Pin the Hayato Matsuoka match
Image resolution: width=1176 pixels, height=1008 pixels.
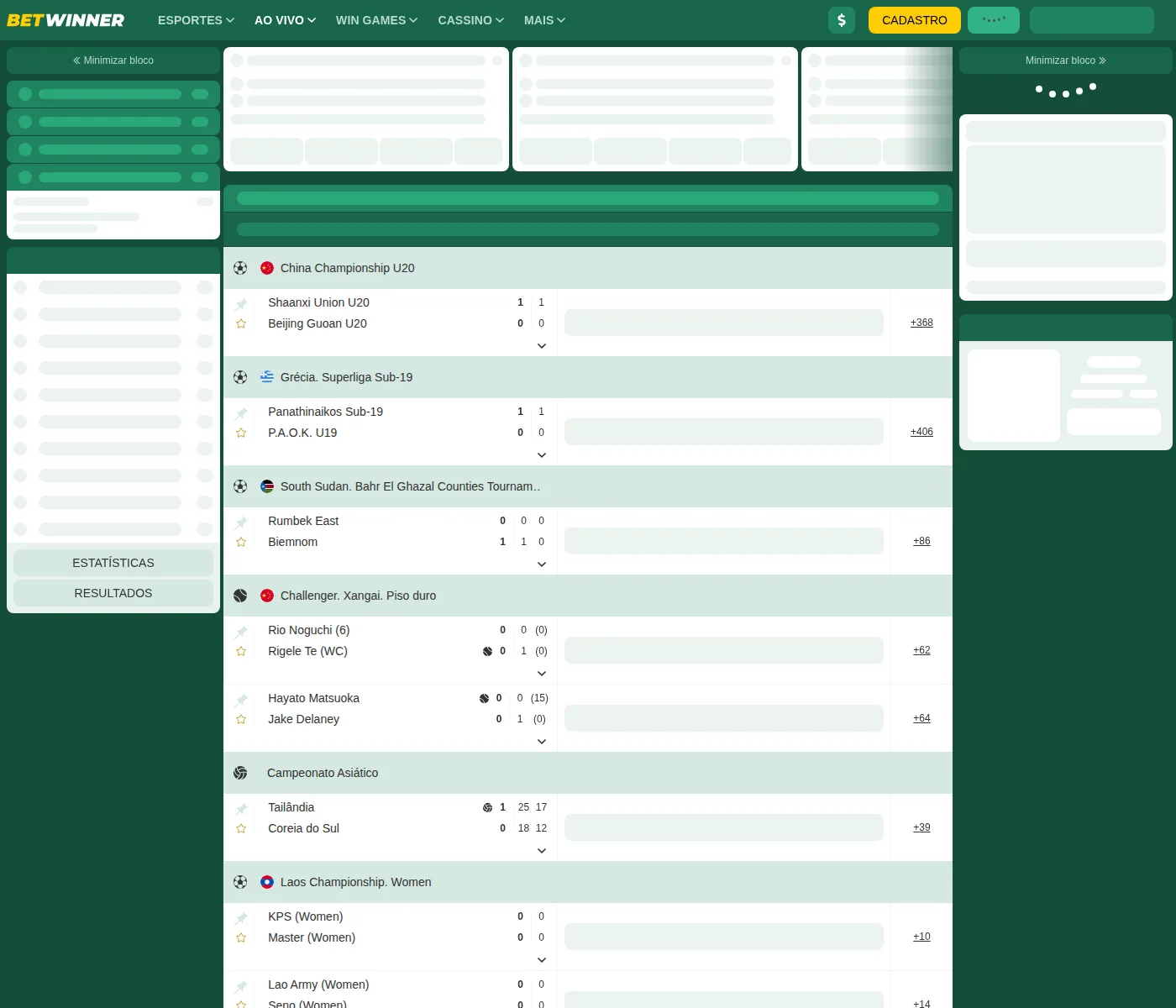point(241,699)
